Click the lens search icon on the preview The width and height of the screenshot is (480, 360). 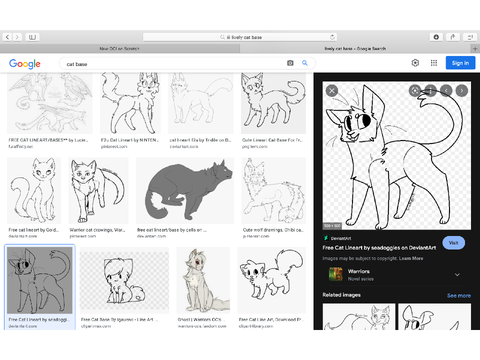pos(415,90)
